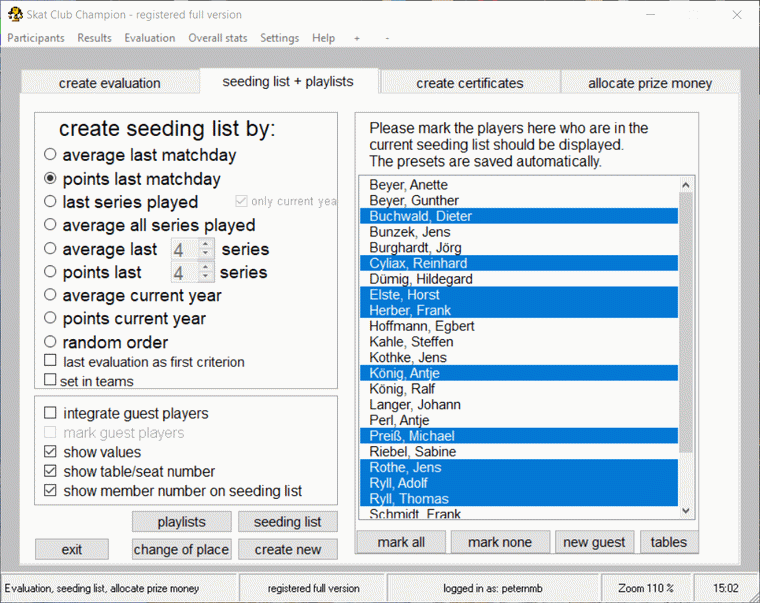Click the 'exit' button
This screenshot has width=760, height=603.
tap(72, 549)
